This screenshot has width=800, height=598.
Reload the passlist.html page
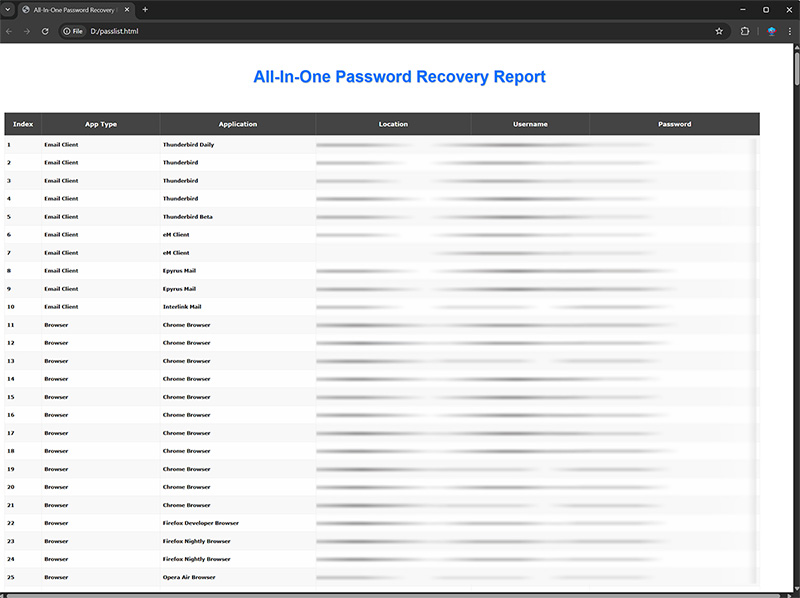tap(45, 31)
